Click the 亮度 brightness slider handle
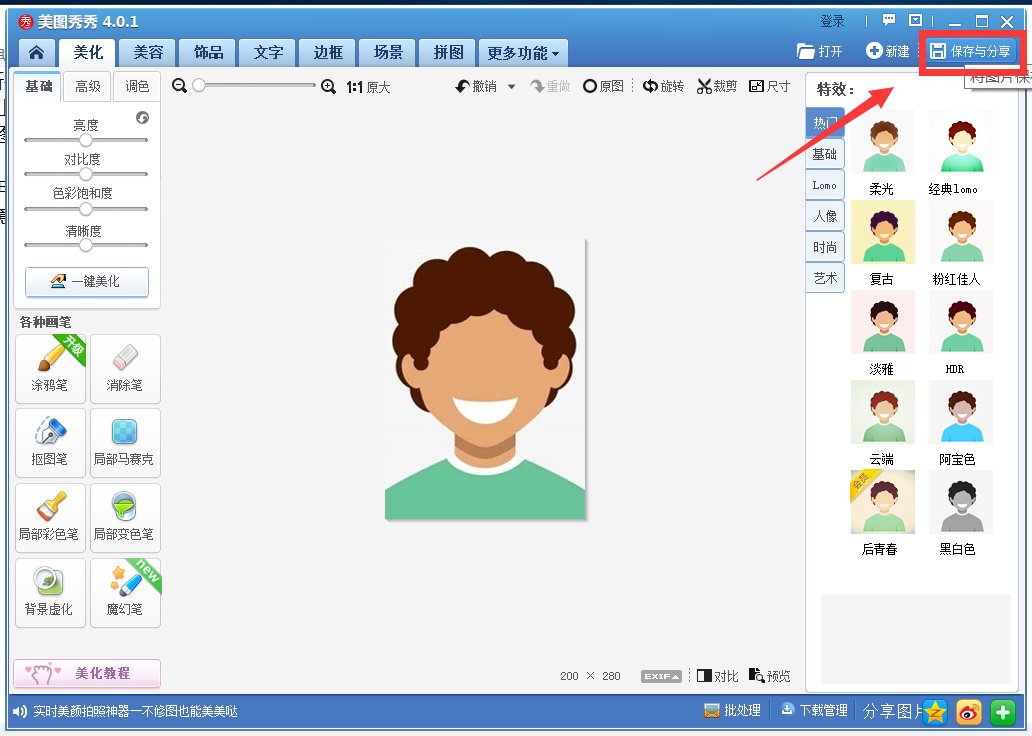 pos(86,140)
